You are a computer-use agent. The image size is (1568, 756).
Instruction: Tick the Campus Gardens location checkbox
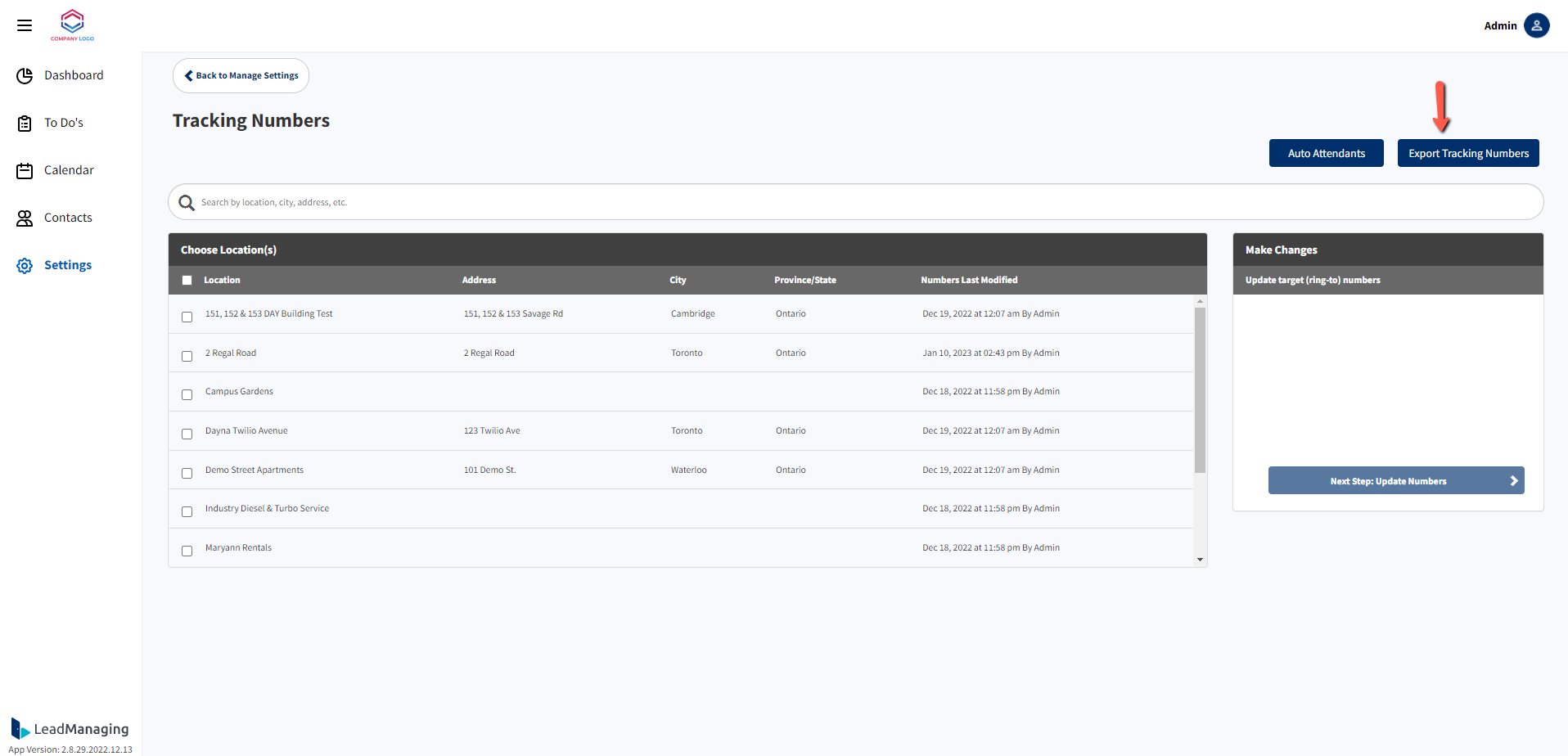pos(187,394)
